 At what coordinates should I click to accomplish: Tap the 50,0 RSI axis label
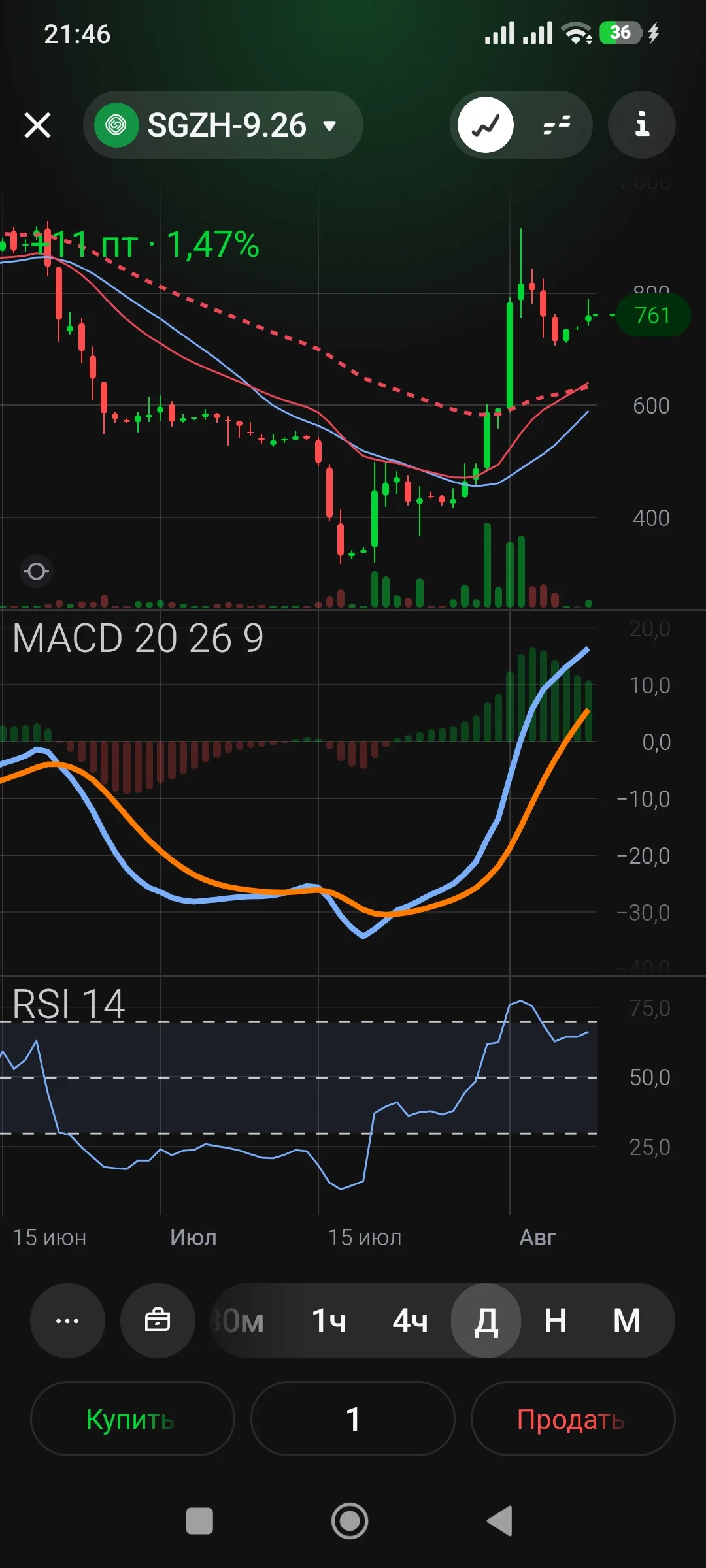tap(650, 1077)
